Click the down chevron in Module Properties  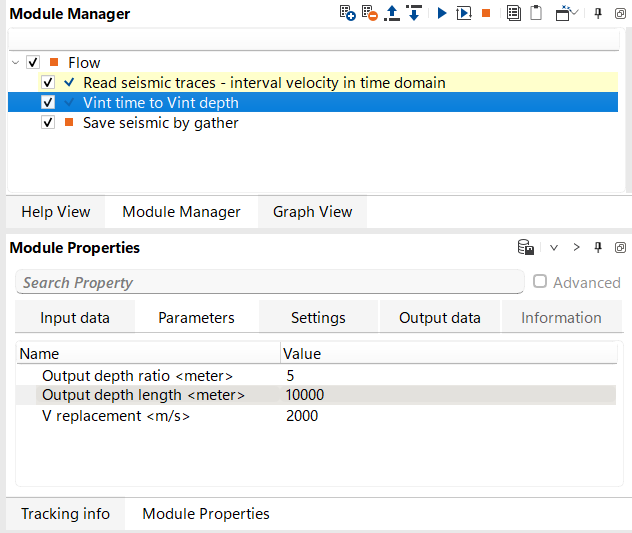click(x=553, y=248)
